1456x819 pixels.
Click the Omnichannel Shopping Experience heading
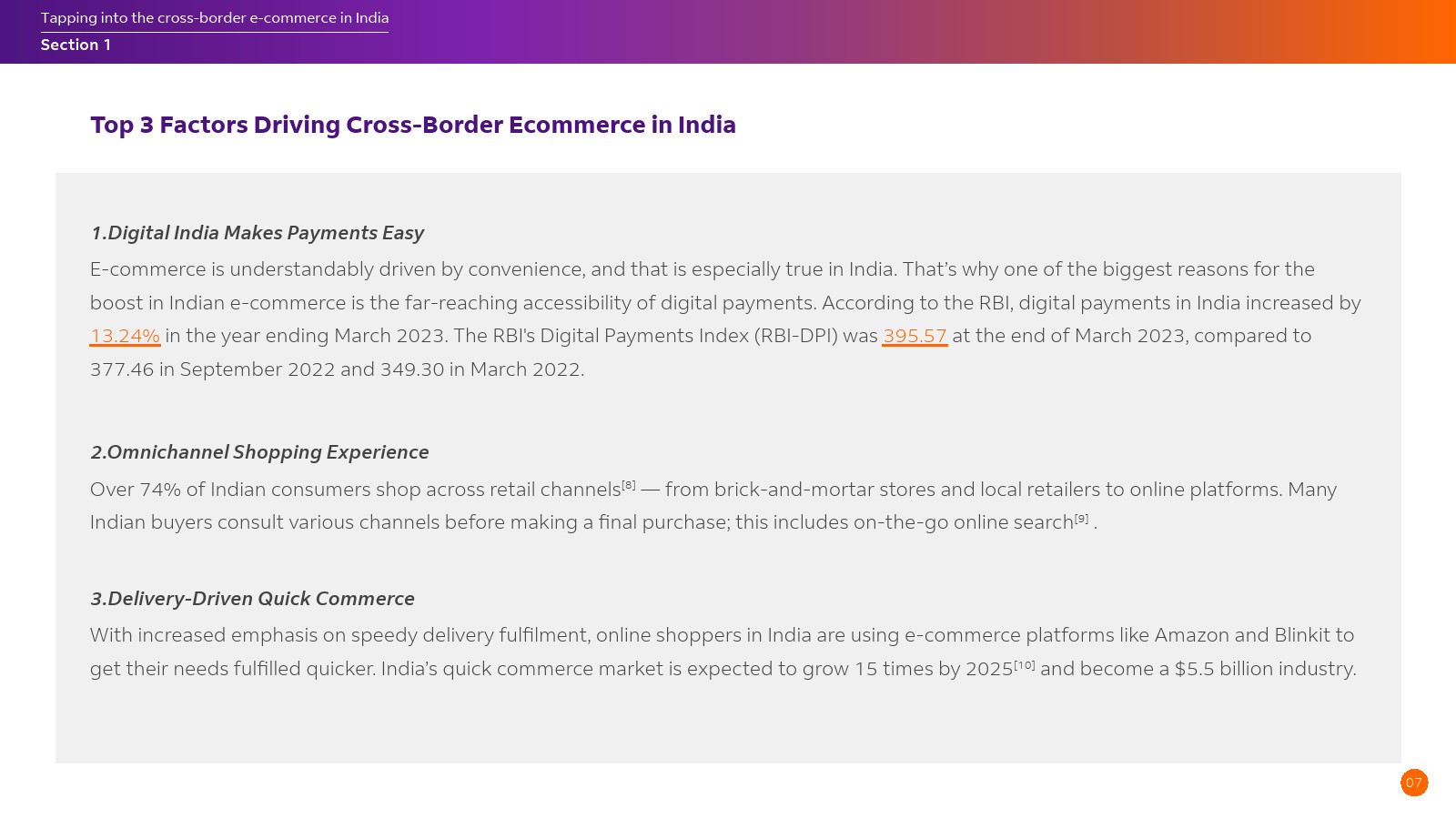click(x=259, y=452)
